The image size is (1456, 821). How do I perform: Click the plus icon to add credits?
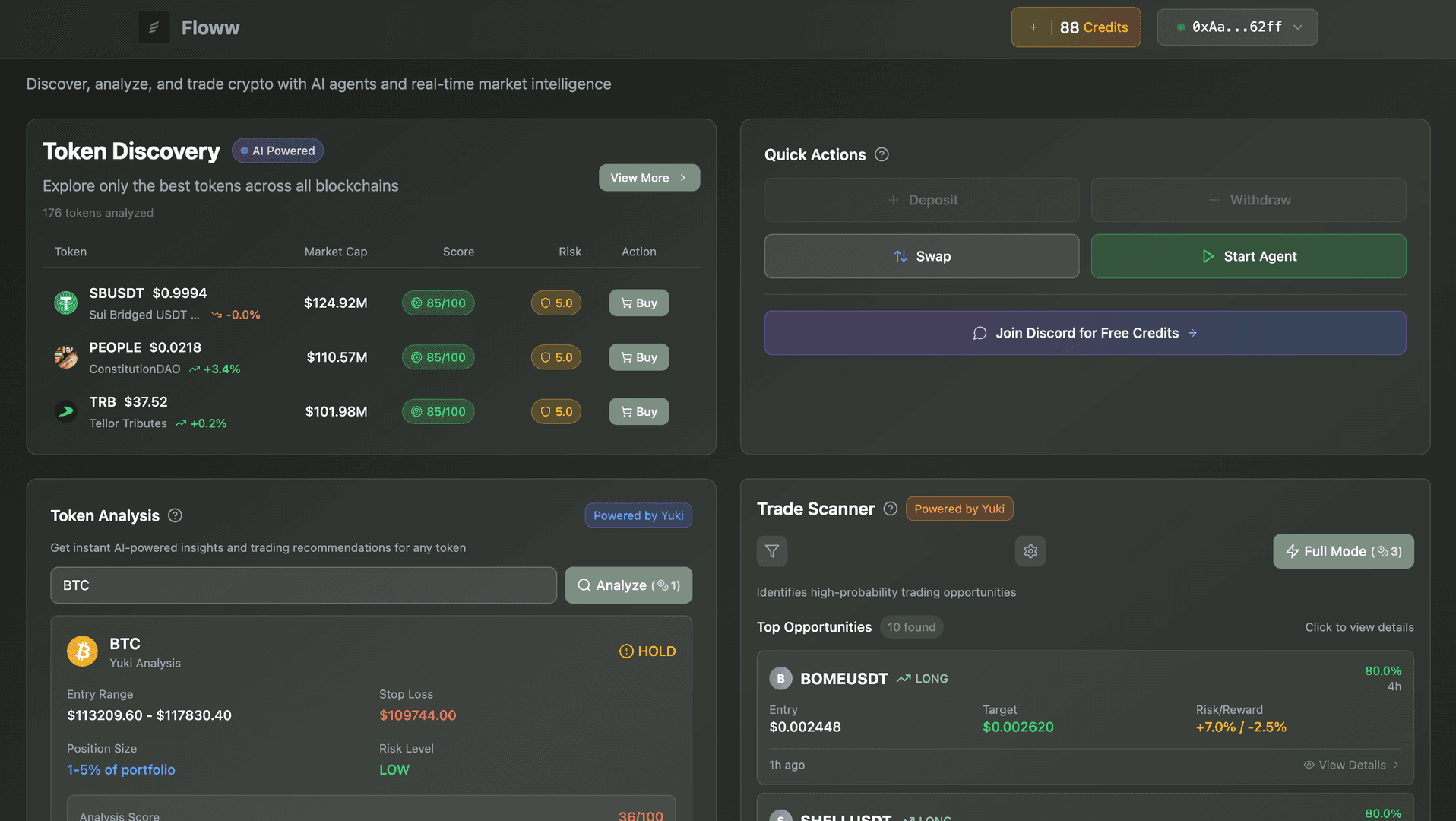pyautogui.click(x=1033, y=27)
